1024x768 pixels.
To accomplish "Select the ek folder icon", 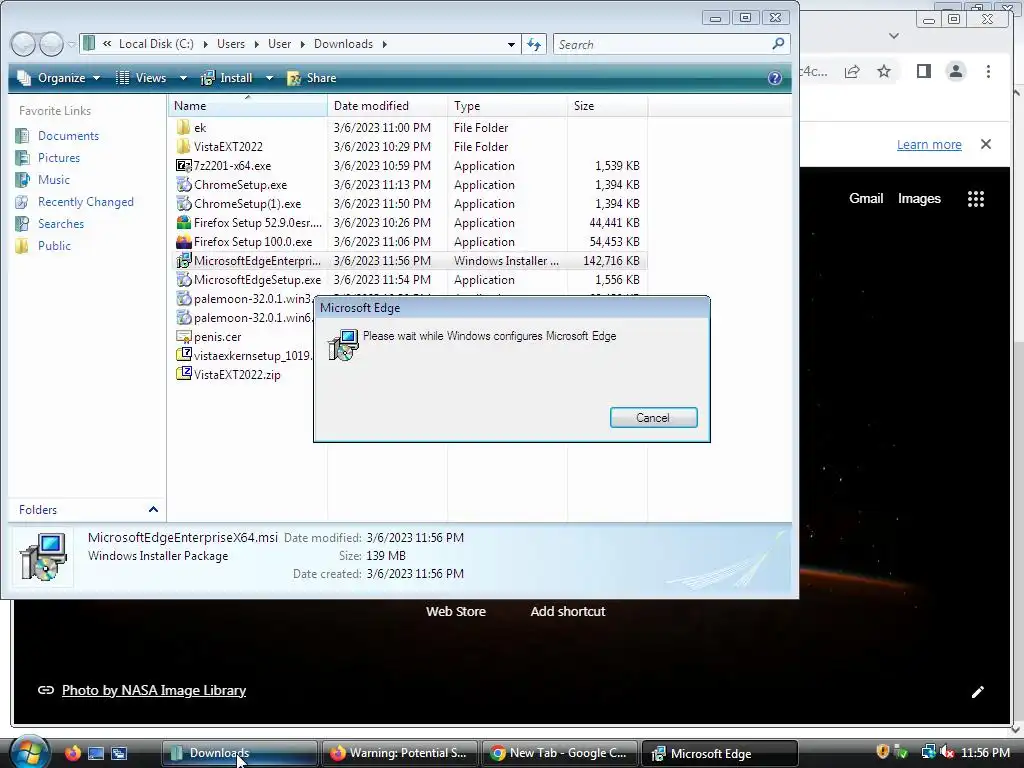I will [x=184, y=127].
